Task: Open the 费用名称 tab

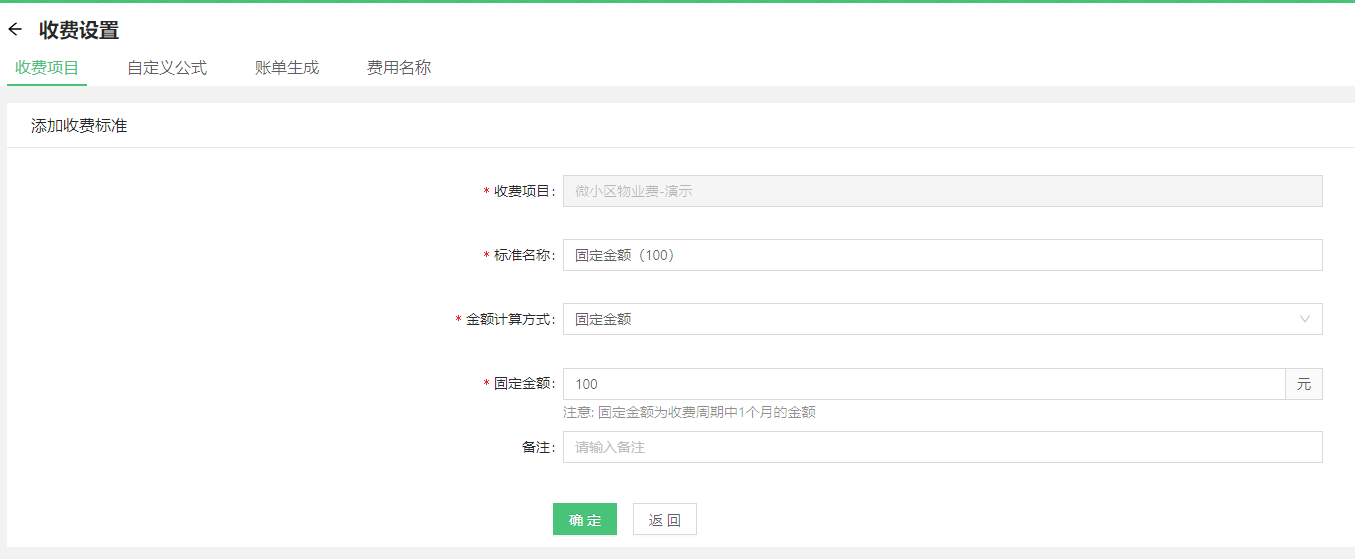Action: [399, 68]
